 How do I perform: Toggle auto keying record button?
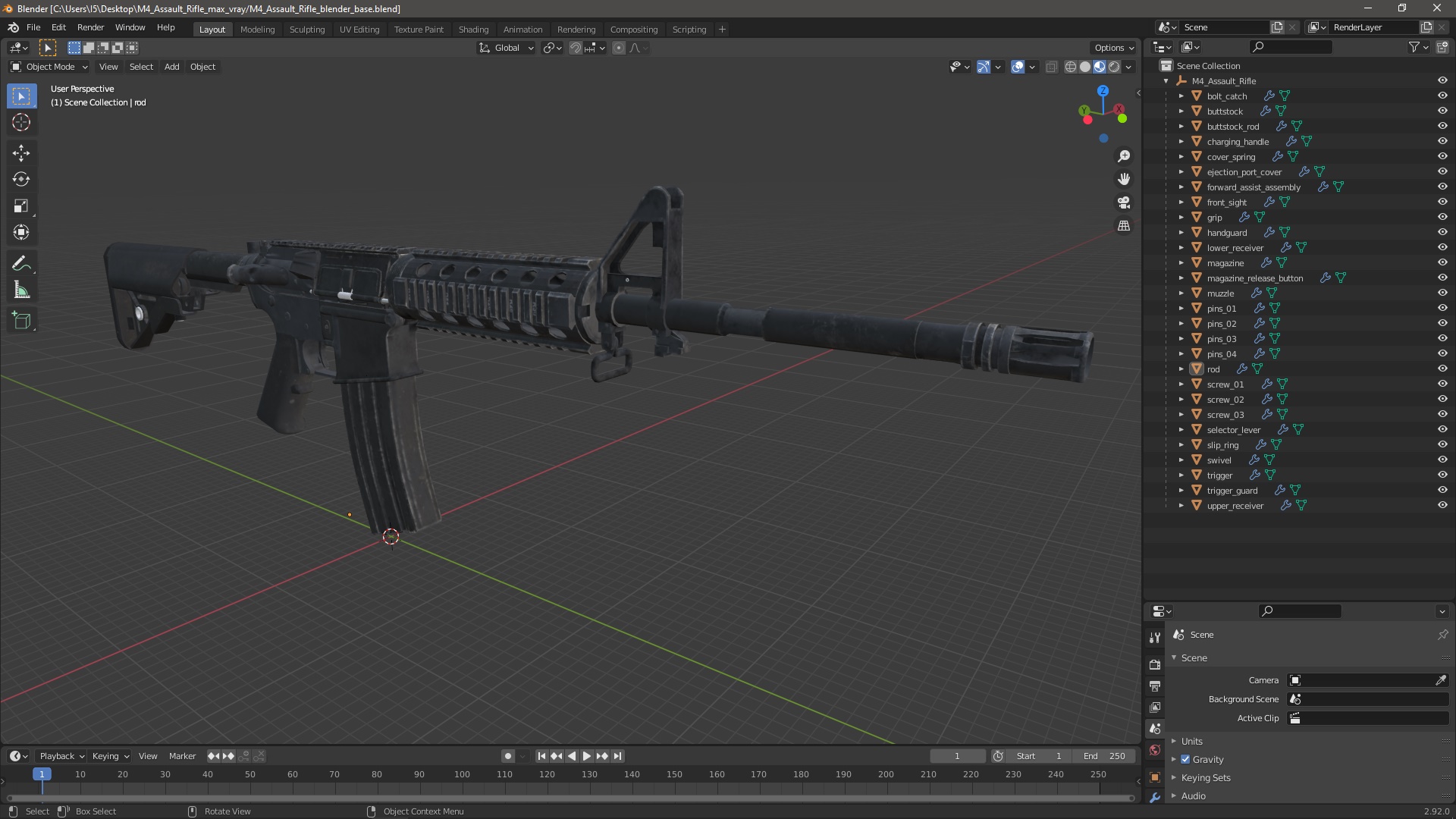click(x=507, y=756)
